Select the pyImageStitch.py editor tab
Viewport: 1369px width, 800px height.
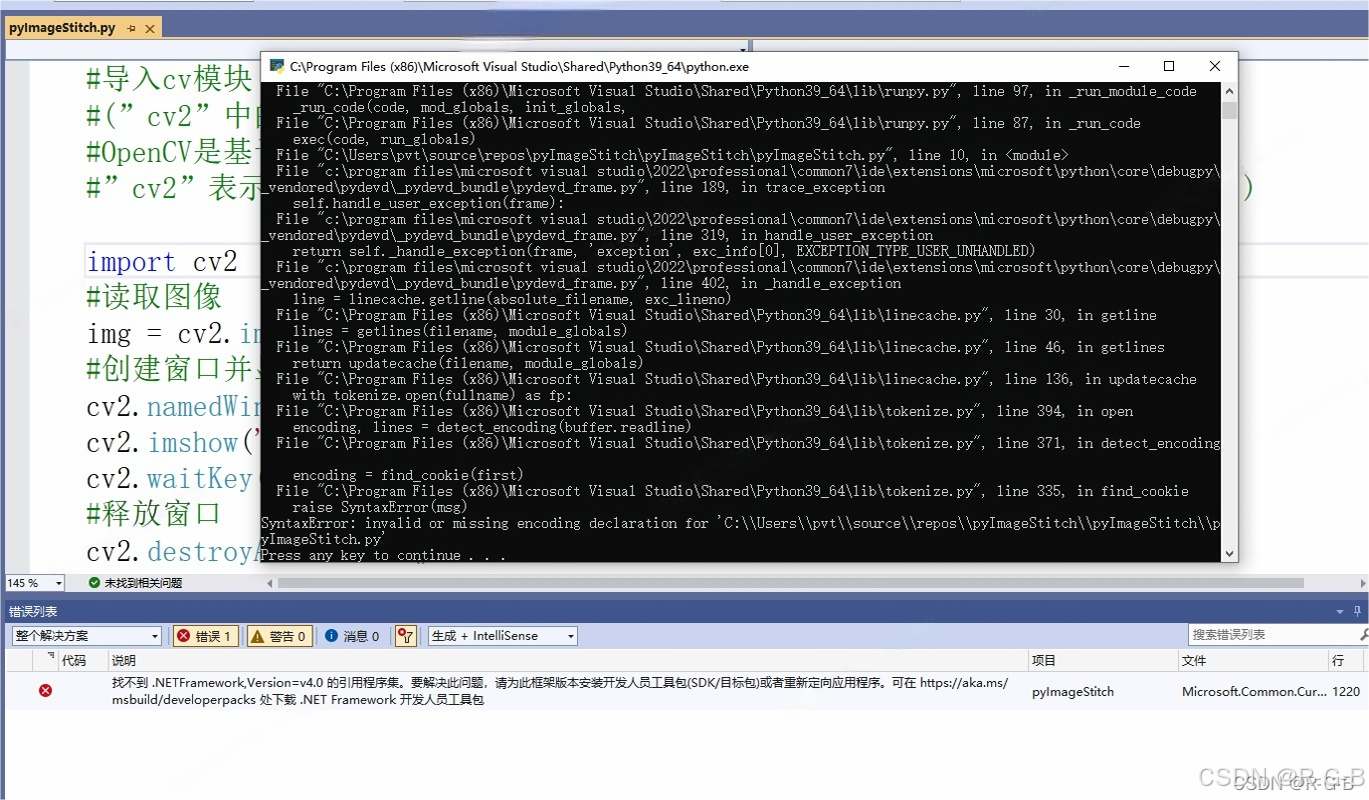coord(61,28)
